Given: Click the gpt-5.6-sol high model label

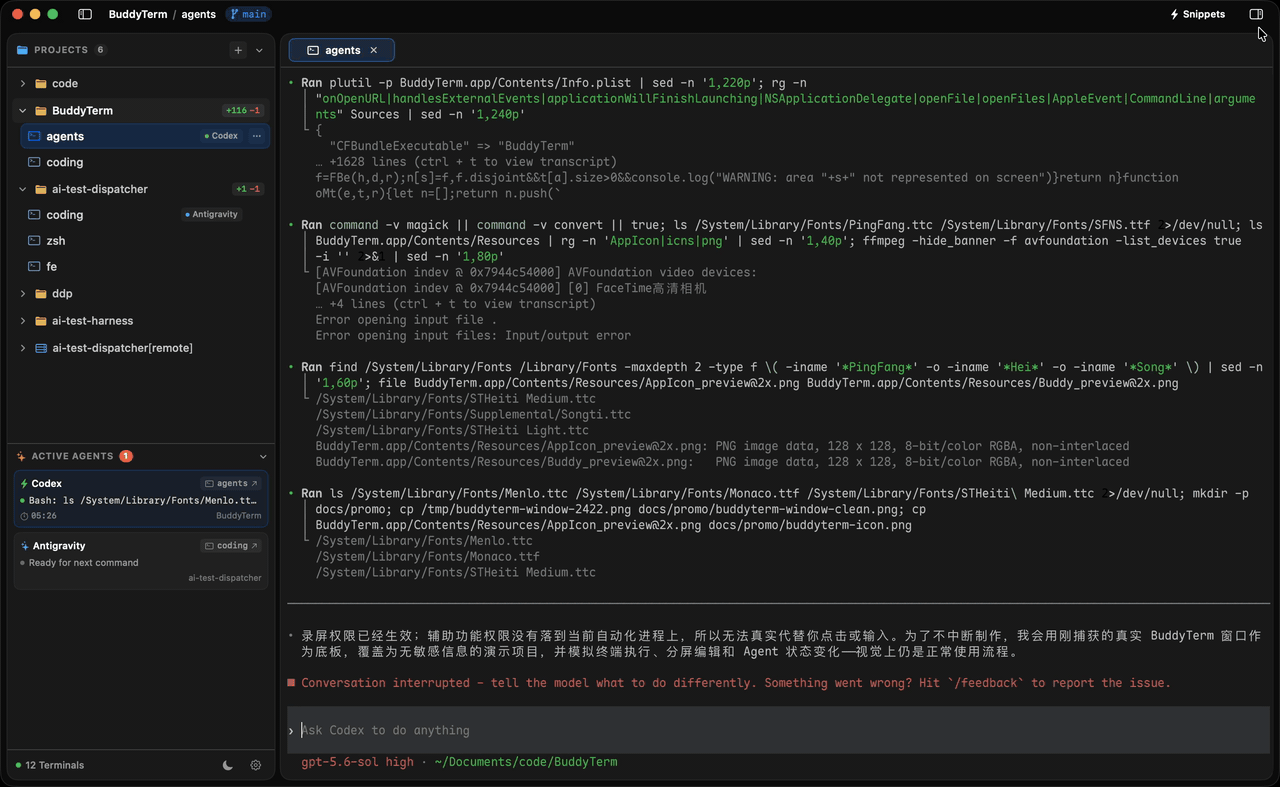Looking at the screenshot, I should [x=357, y=762].
